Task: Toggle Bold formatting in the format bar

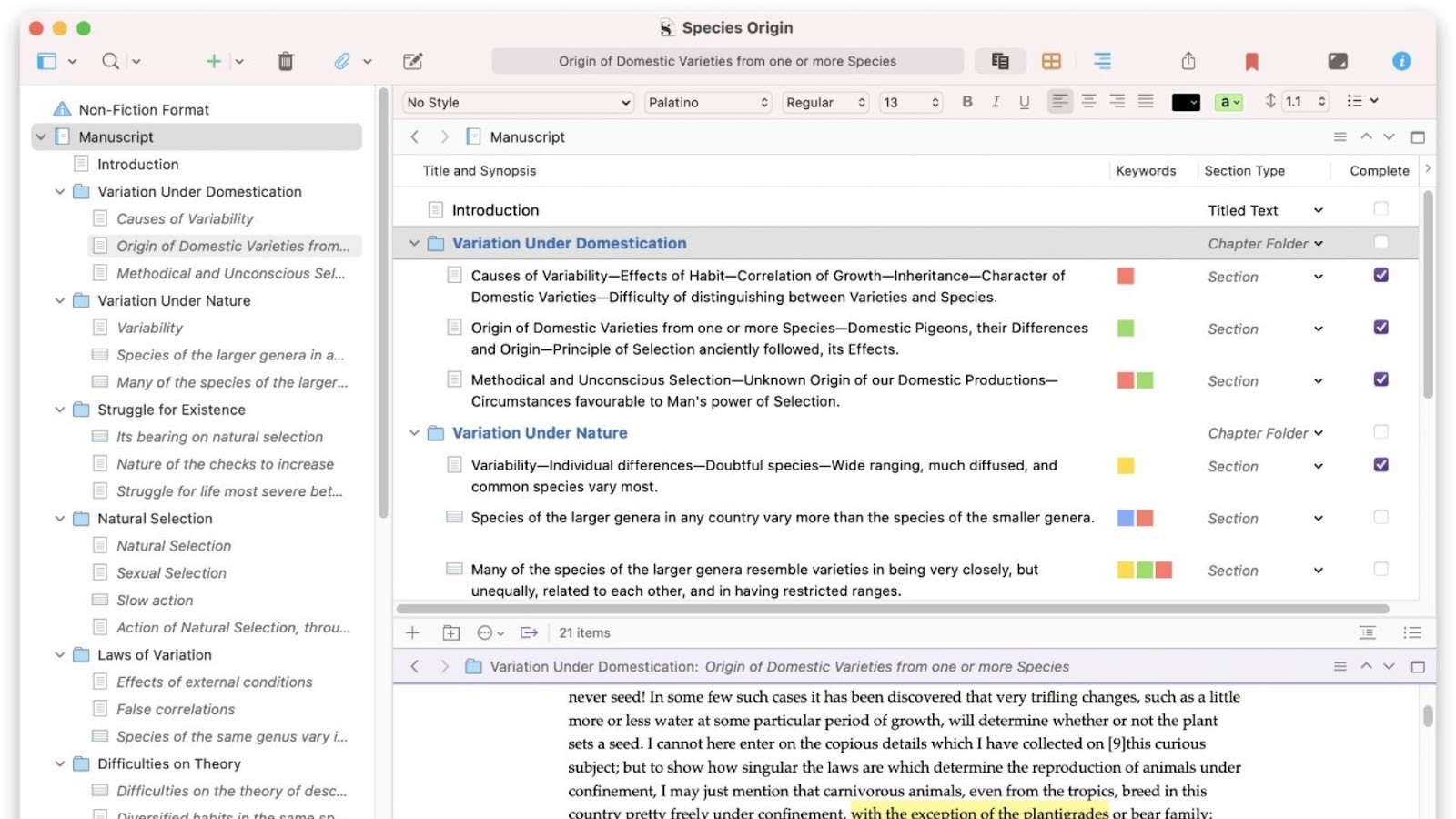Action: pos(967,102)
